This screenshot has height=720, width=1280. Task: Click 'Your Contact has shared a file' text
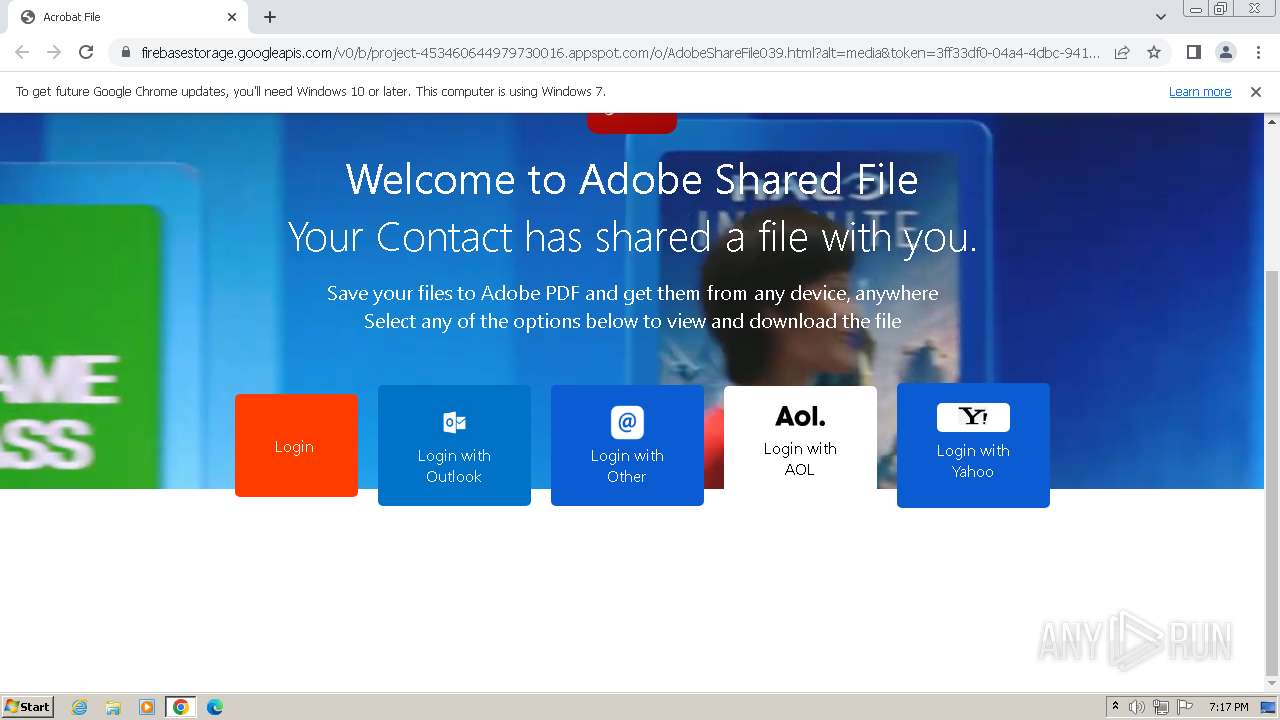(x=632, y=238)
